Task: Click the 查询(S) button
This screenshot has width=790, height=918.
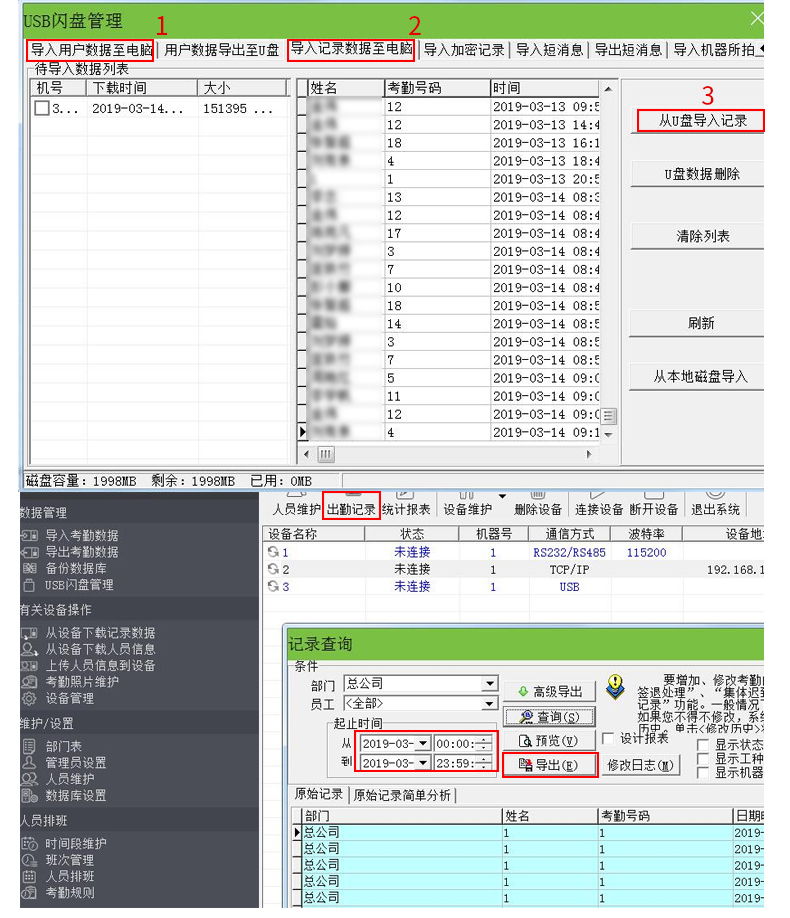Action: 549,717
